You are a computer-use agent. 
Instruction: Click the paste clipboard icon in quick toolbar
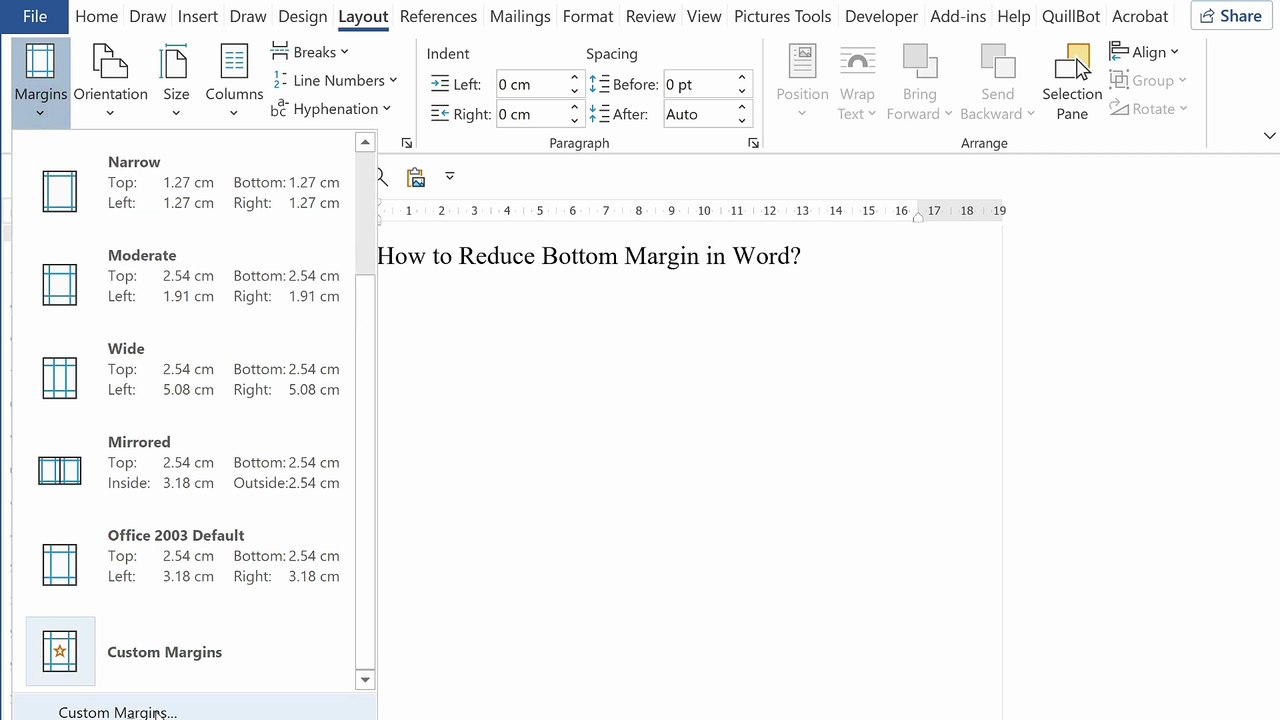coord(416,177)
